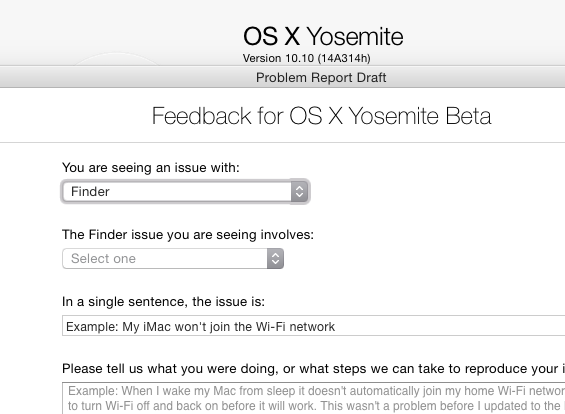The height and width of the screenshot is (414, 565).
Task: Click the 'In a single sentence, the issue is:' label
Action: 163,302
